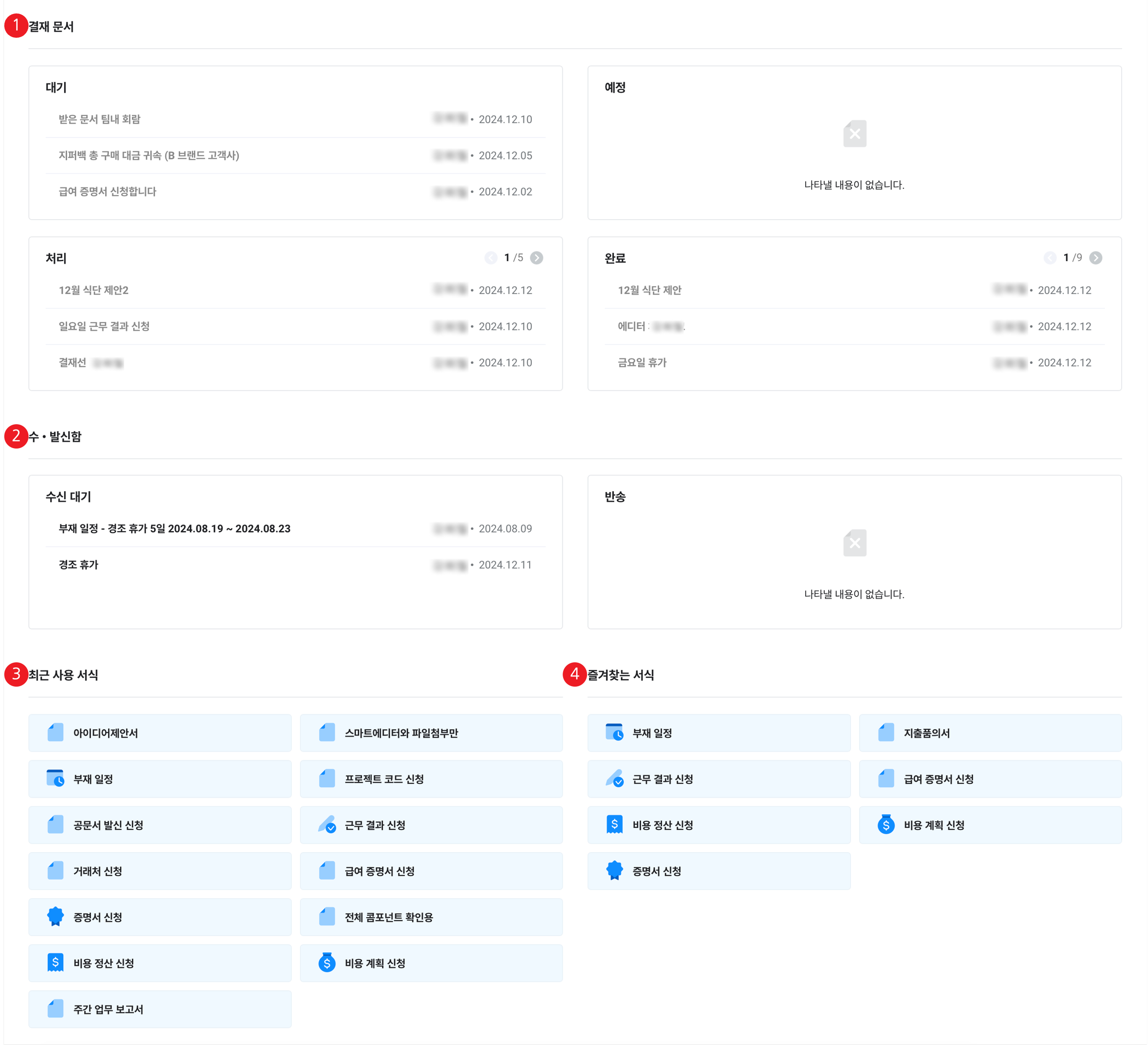Click 근무 결과 신청 pencil-check icon in favorites
The image size is (1148, 1045).
point(614,779)
